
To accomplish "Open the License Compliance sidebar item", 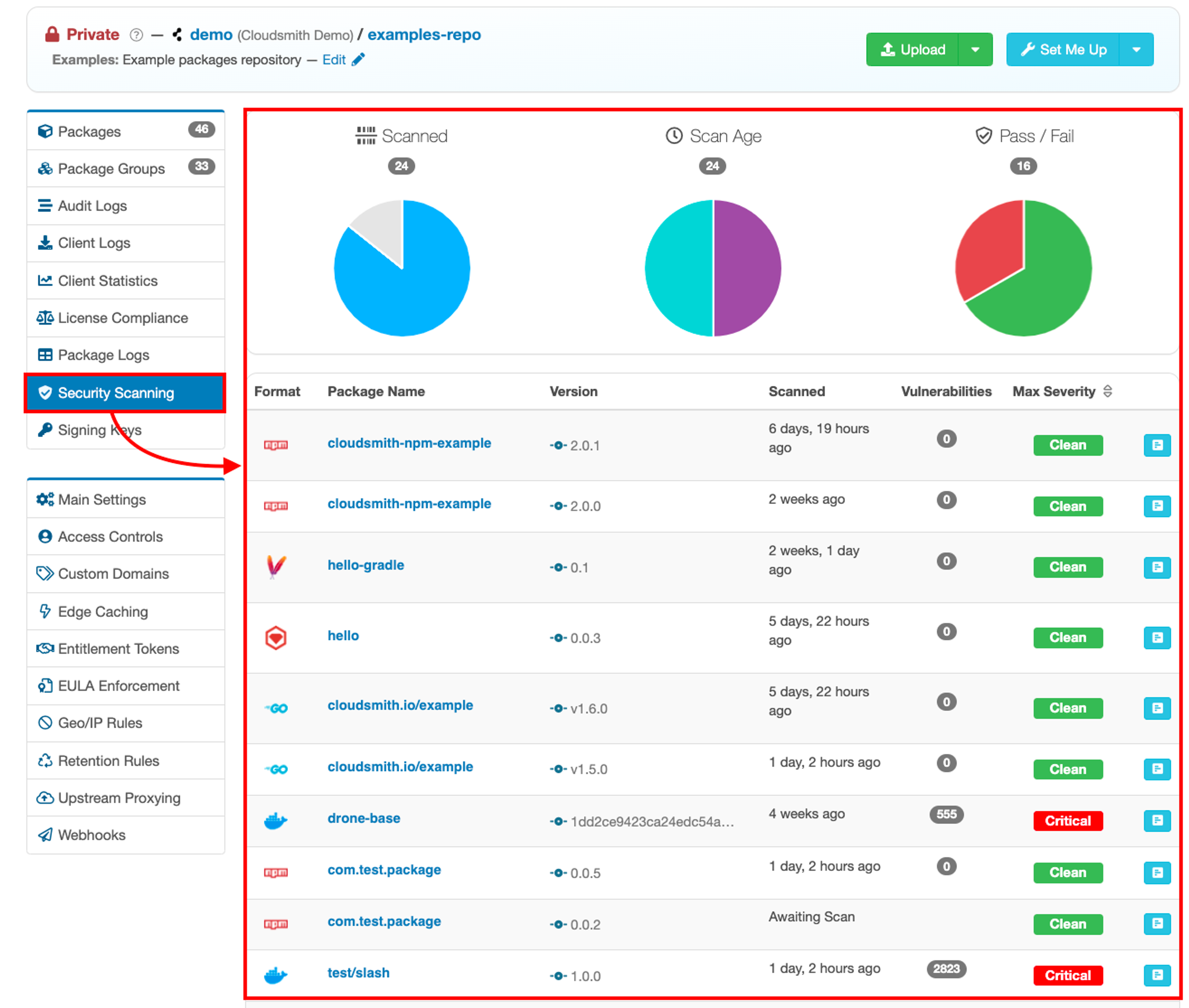I will click(x=123, y=318).
